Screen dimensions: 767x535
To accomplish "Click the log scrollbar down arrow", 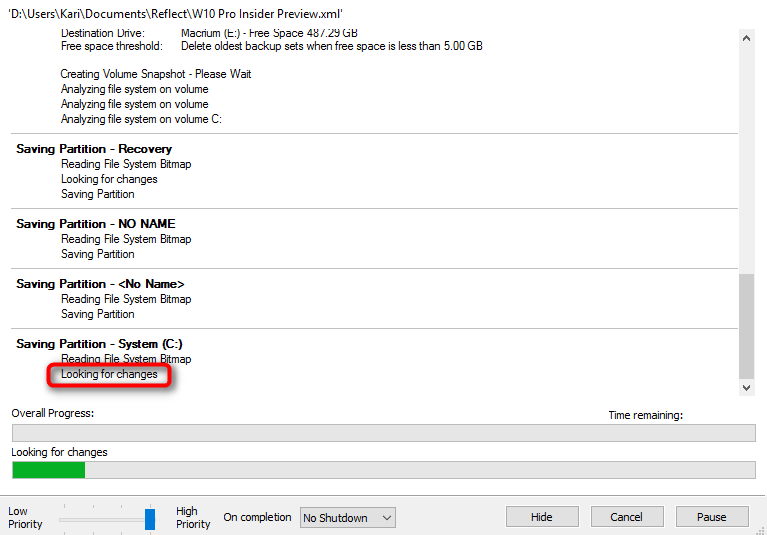I will 746,388.
